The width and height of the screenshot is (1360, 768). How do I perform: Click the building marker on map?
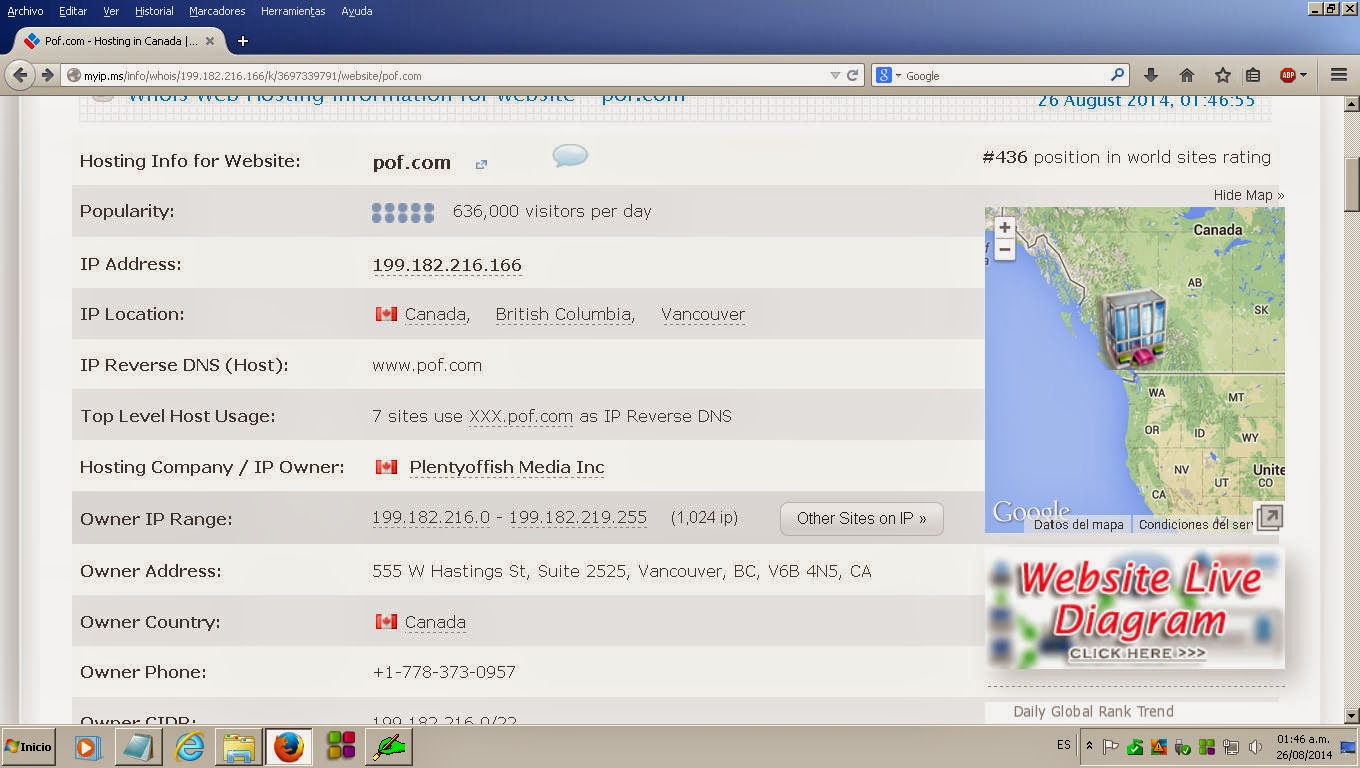[x=1134, y=327]
